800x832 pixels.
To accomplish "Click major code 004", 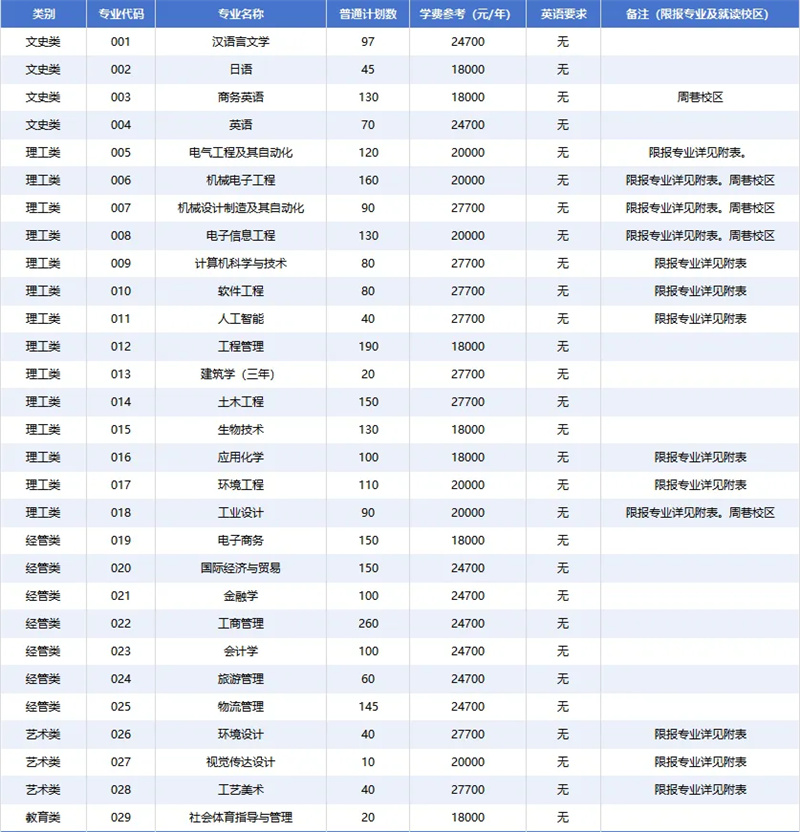I will 121,125.
